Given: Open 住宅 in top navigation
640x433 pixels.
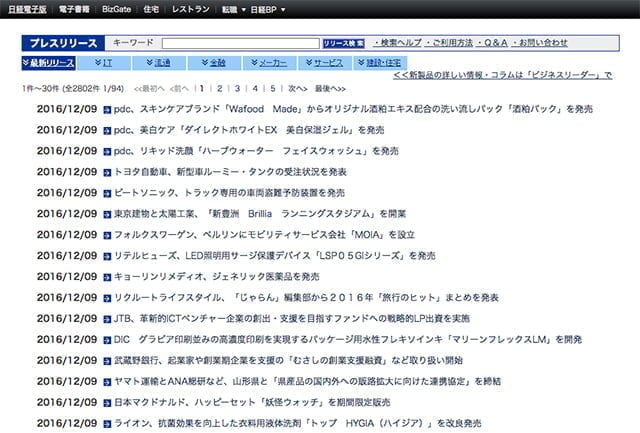Looking at the screenshot, I should click(151, 9).
